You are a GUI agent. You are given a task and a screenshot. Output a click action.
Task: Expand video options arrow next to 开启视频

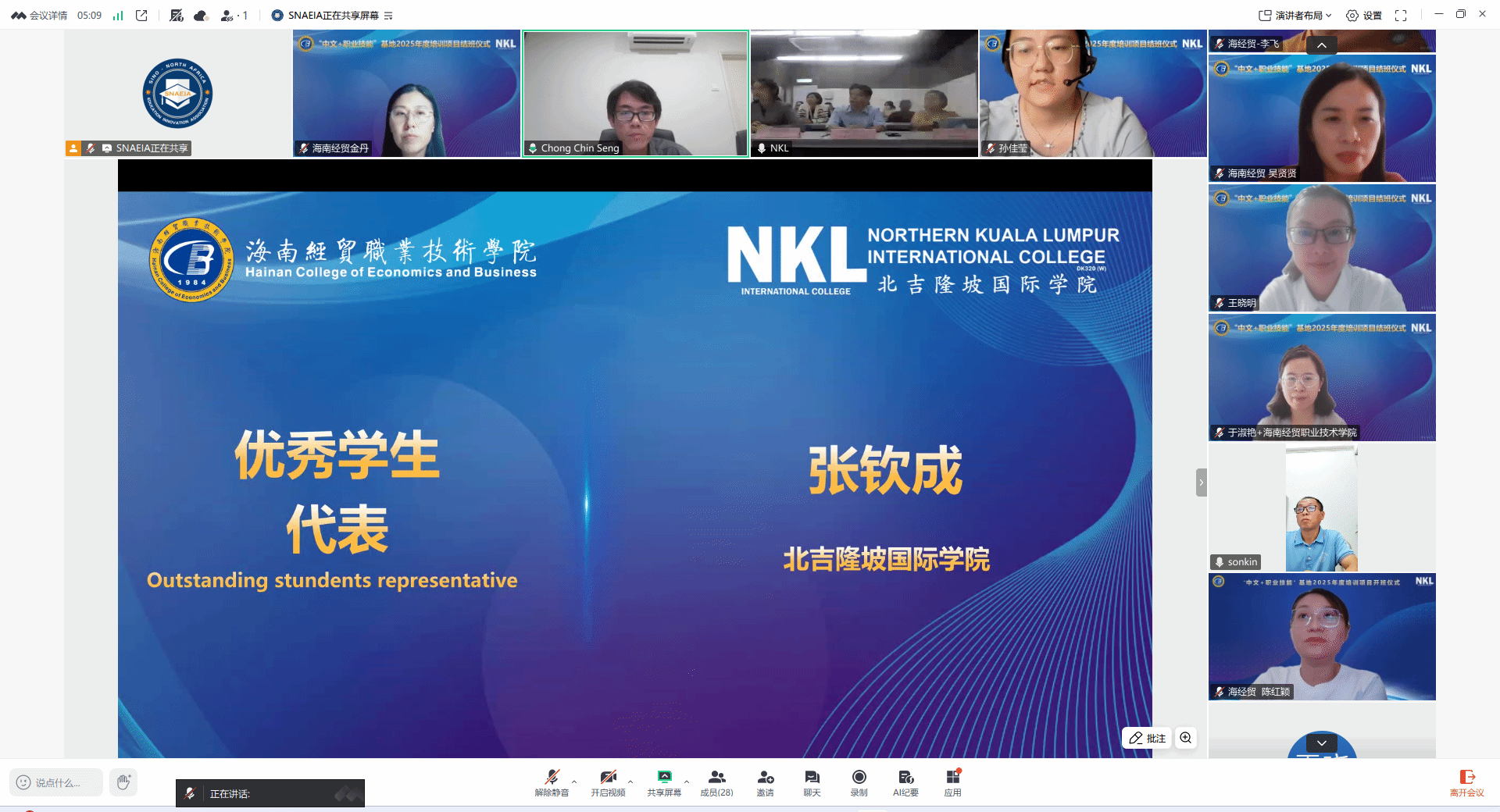click(x=630, y=782)
